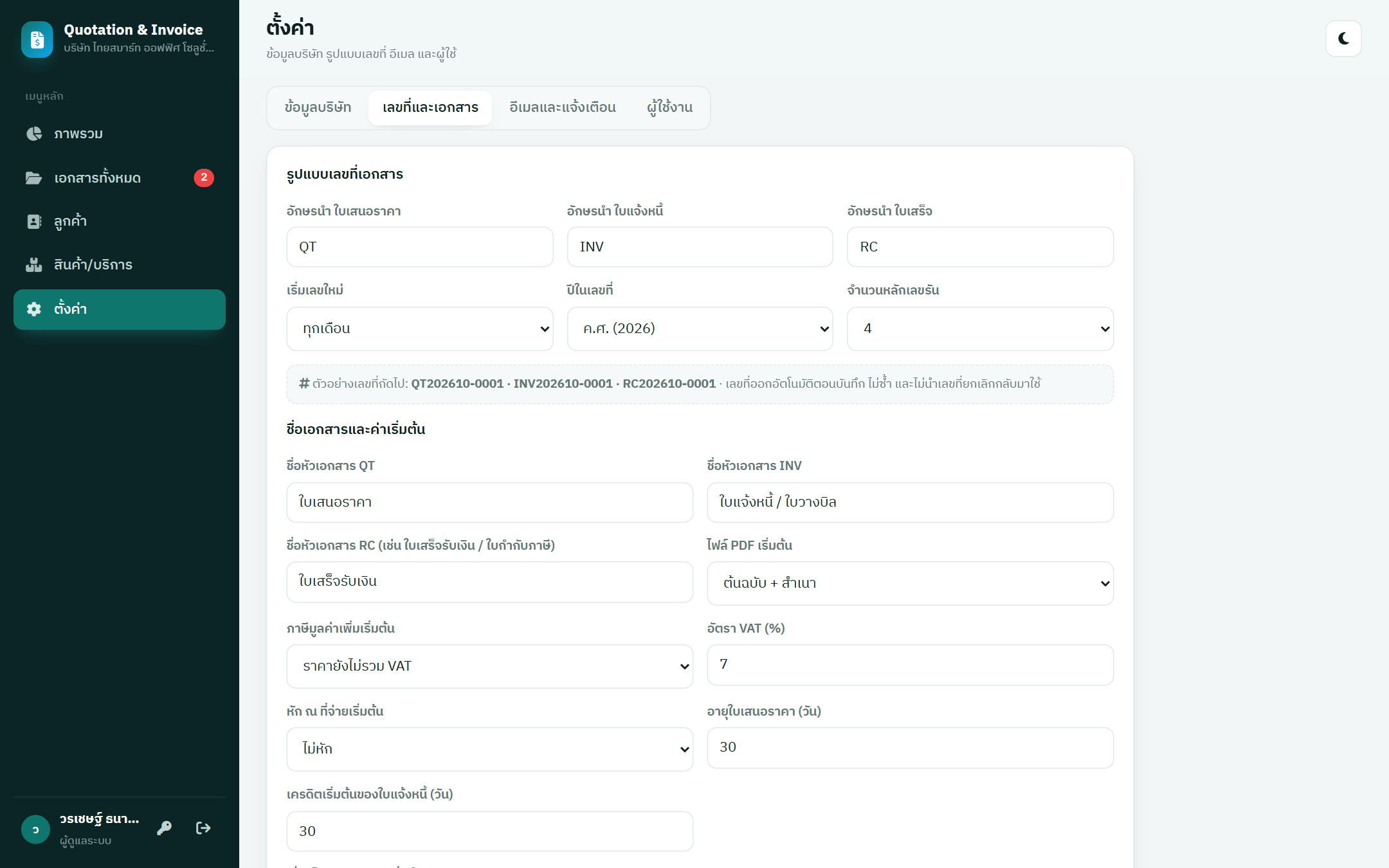Go to the ผู้ใช้งาน tab

669,107
